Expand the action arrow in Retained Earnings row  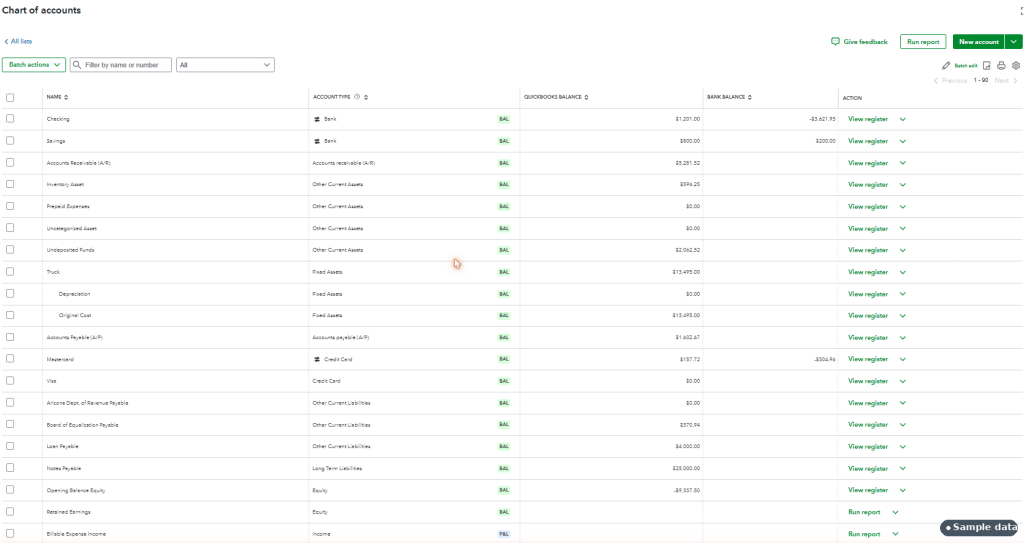pyautogui.click(x=895, y=512)
